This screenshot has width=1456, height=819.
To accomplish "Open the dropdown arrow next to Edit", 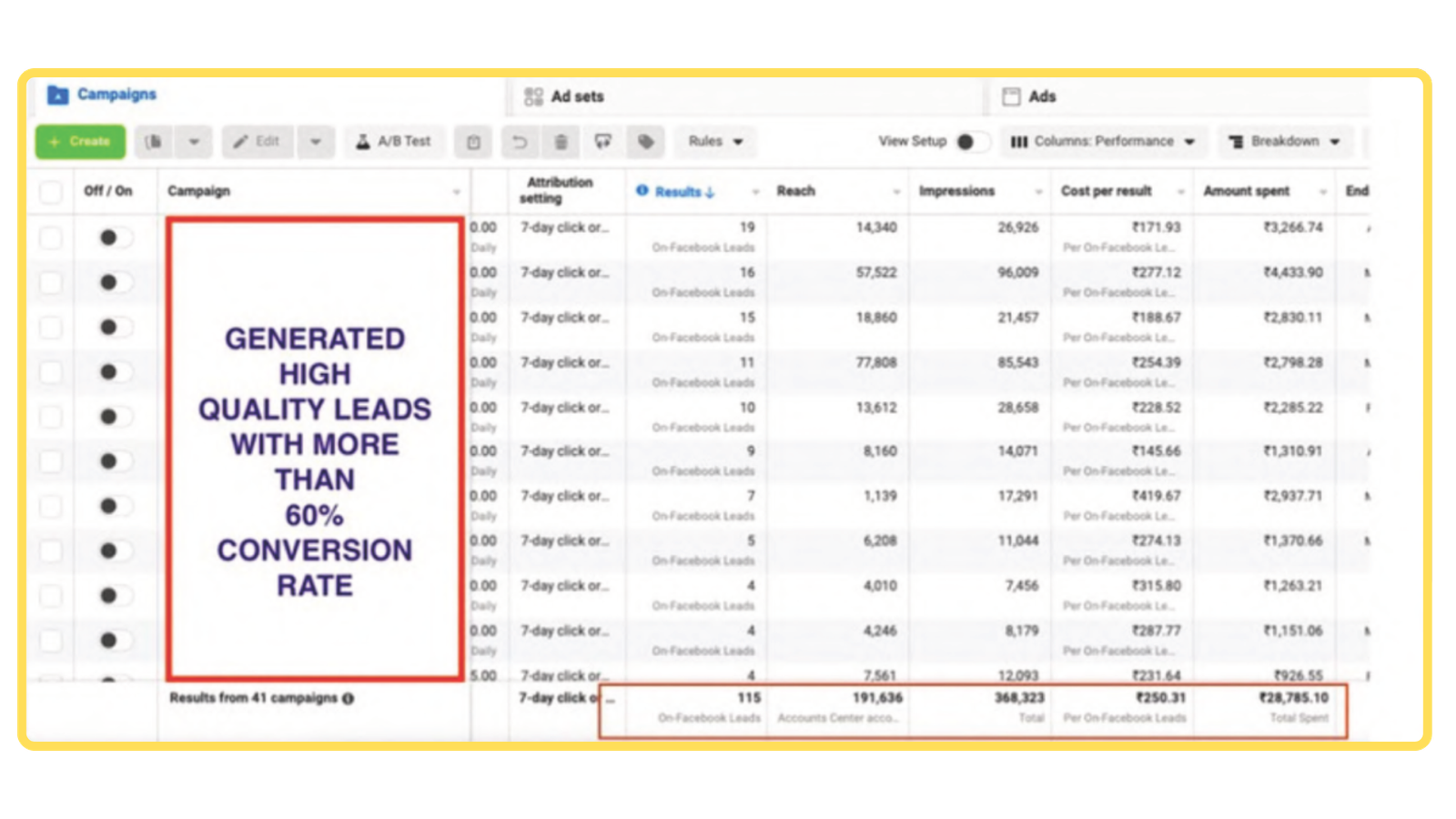I will [316, 142].
